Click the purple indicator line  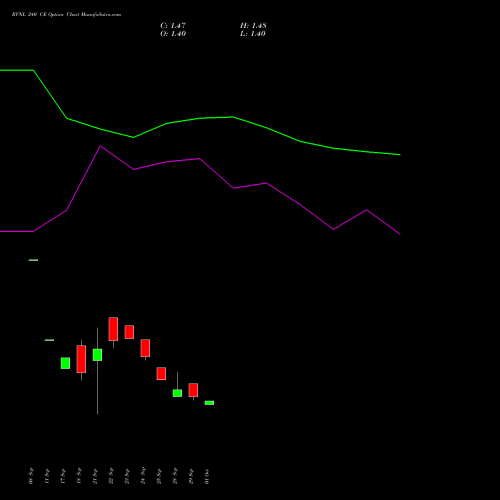coord(200,159)
